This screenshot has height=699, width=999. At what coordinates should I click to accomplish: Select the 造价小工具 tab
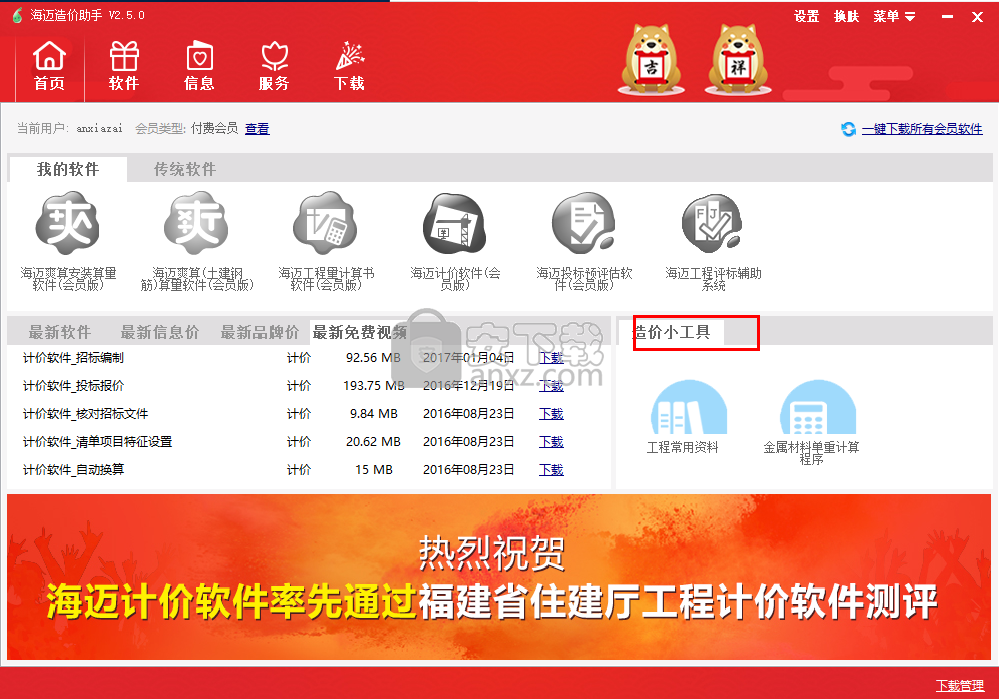coord(671,332)
